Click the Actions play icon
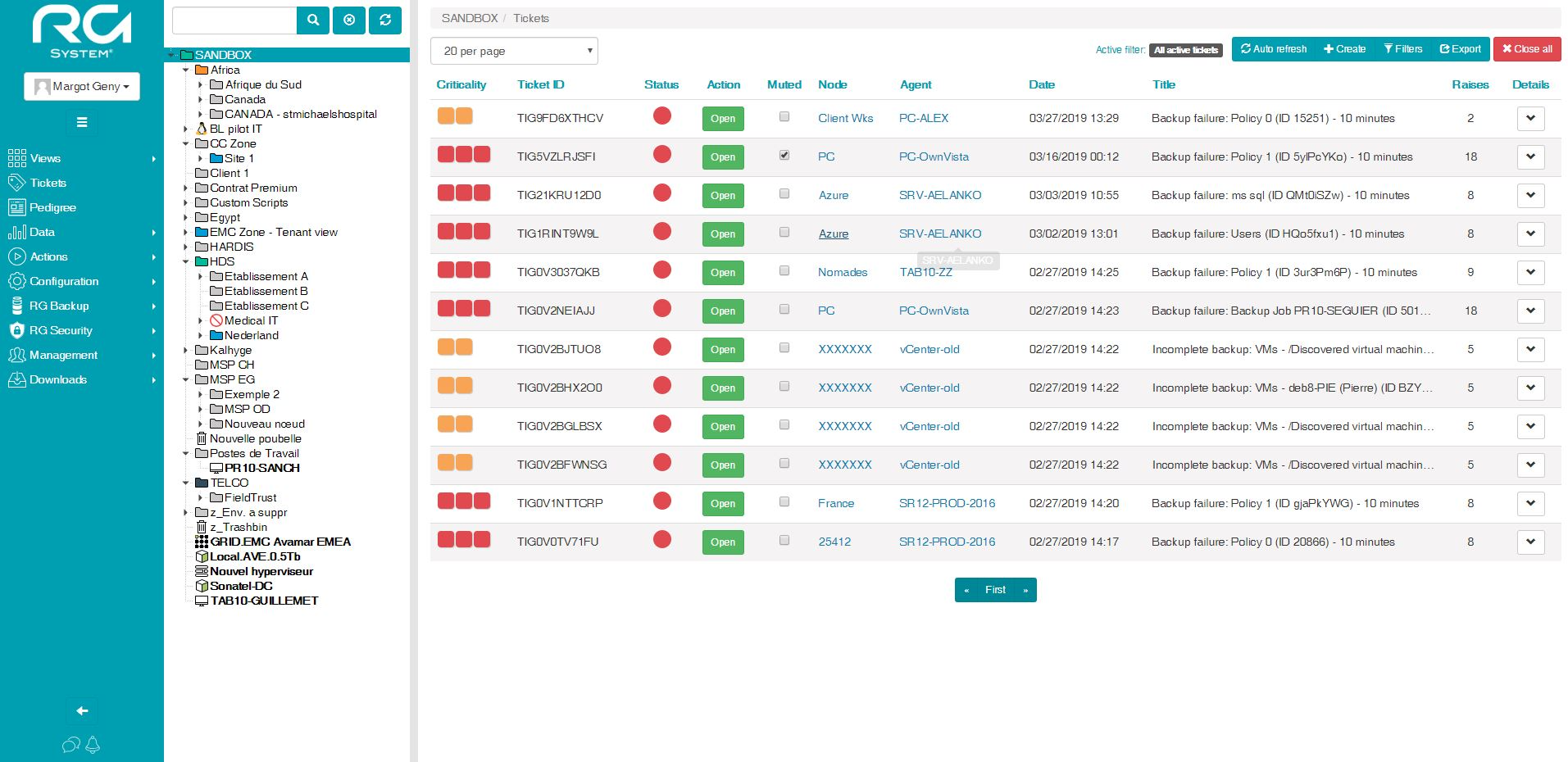This screenshot has height=762, width=1568. tap(16, 256)
